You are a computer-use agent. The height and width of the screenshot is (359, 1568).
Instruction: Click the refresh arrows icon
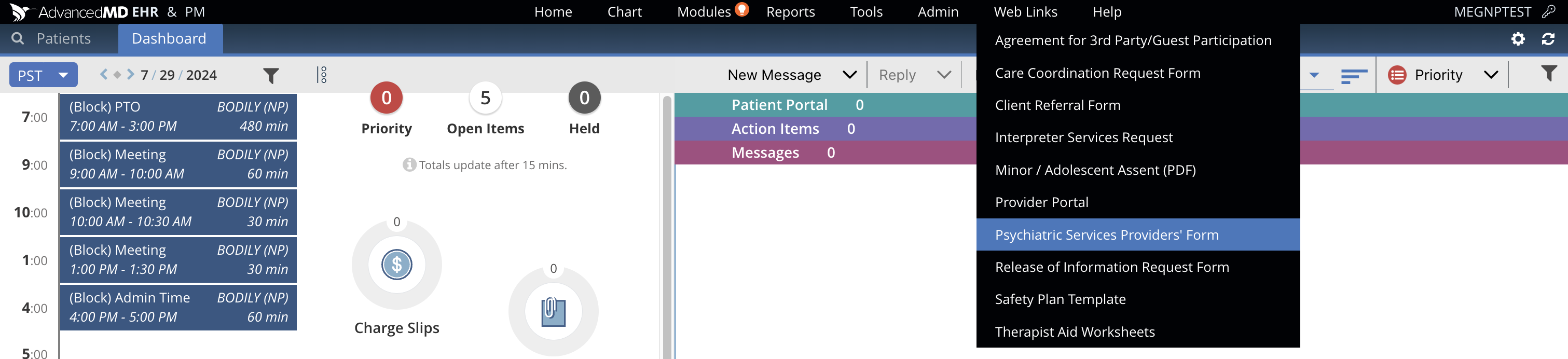coord(1548,39)
